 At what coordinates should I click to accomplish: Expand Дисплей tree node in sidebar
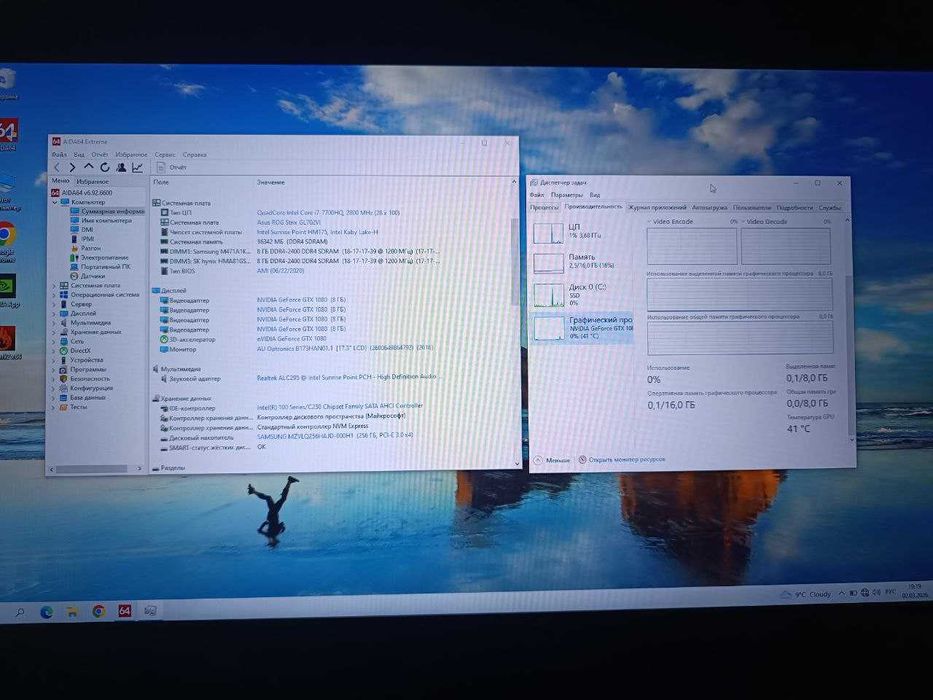54,313
